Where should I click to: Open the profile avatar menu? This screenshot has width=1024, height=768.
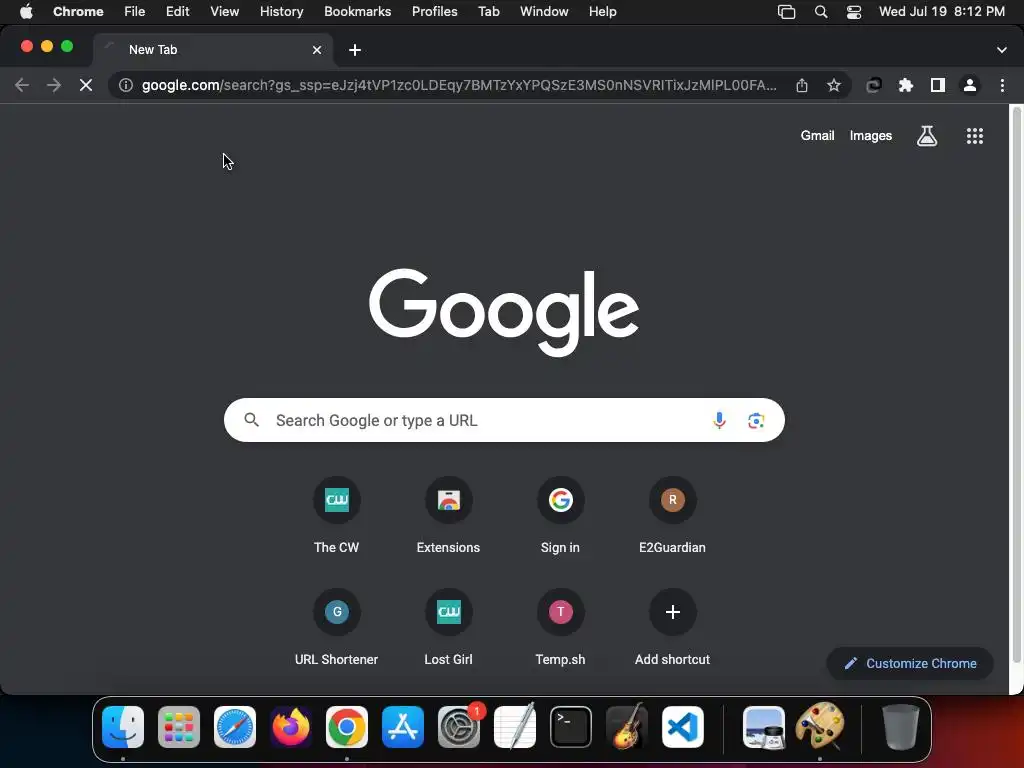click(970, 85)
